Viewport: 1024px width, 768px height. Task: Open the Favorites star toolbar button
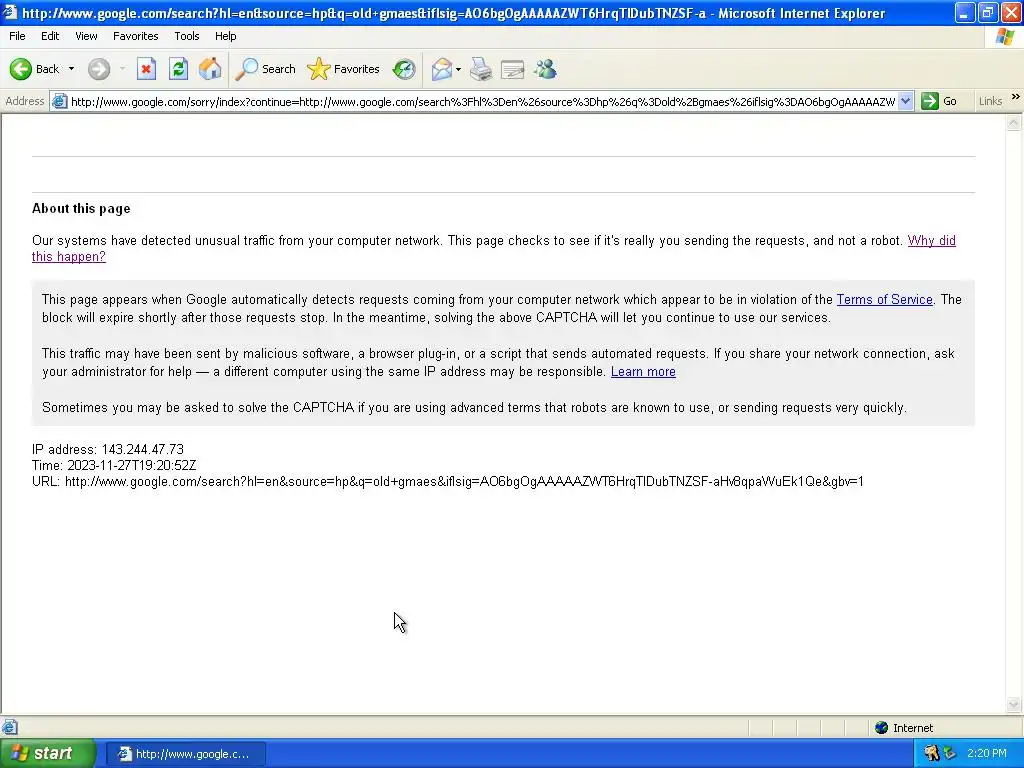click(344, 69)
